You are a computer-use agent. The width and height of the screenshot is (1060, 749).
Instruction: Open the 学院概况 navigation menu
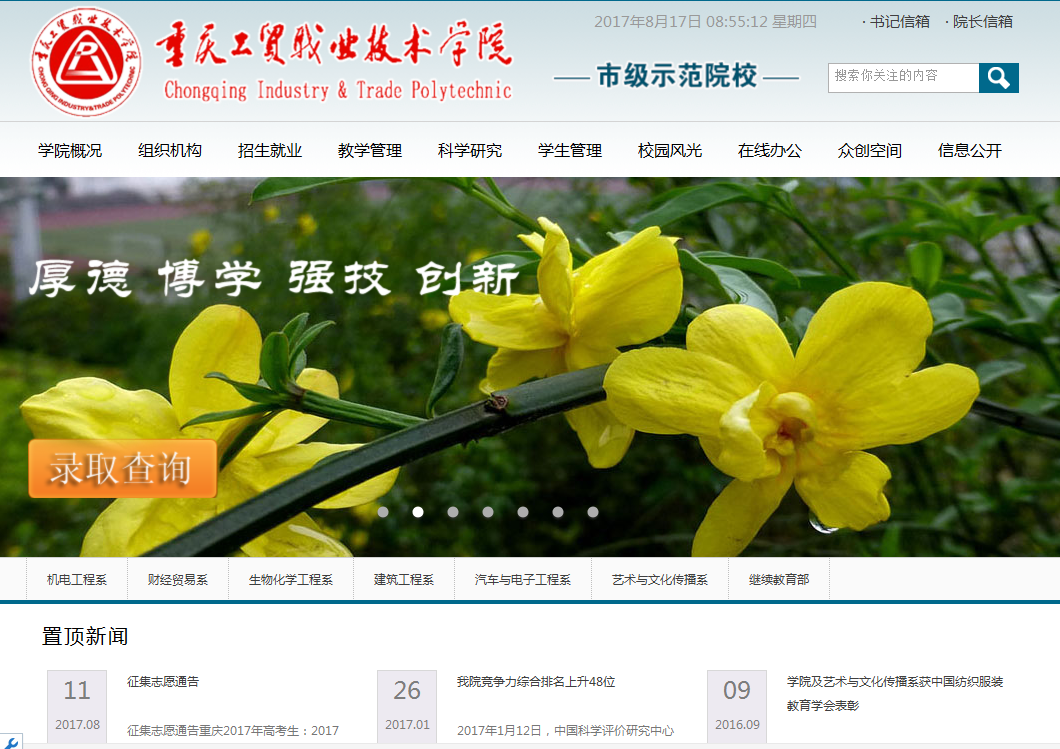(70, 151)
